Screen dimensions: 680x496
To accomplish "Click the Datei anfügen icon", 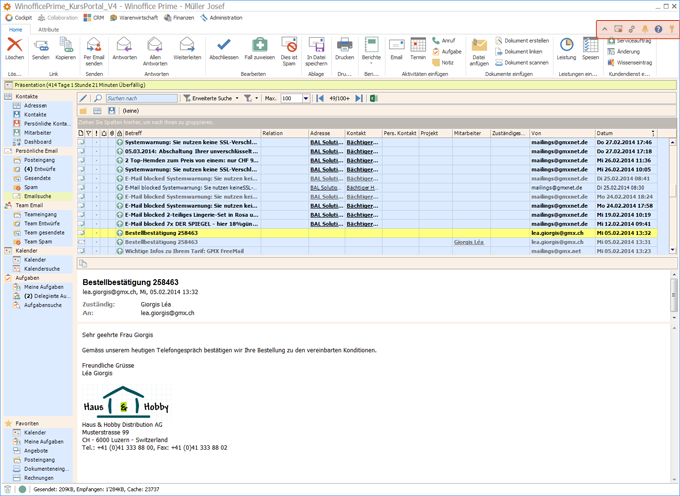I will 479,45.
